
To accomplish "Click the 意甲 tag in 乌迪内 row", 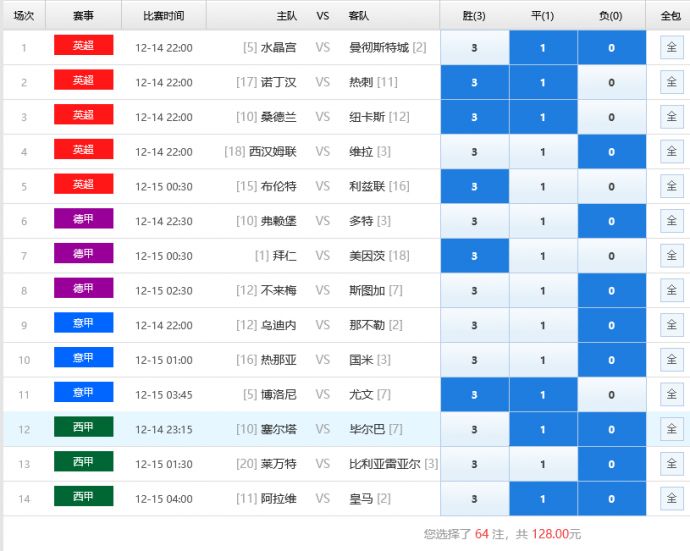I will coord(84,324).
